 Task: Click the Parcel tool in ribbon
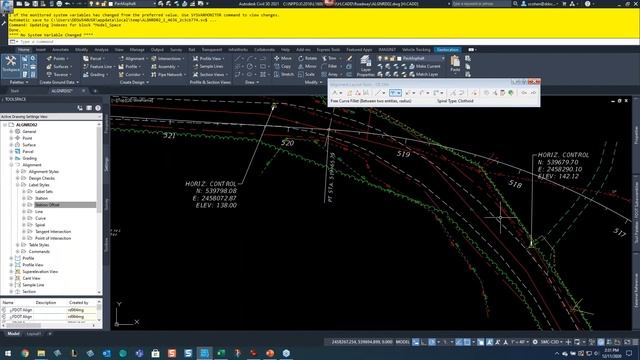(x=94, y=58)
